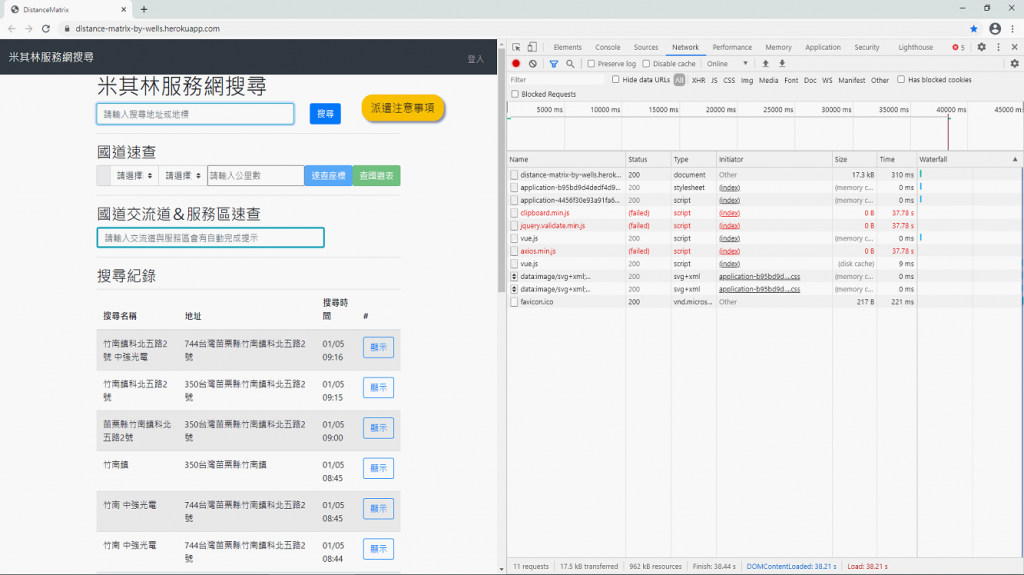Switch to the Application tab
Viewport: 1024px width, 575px height.
tap(823, 47)
